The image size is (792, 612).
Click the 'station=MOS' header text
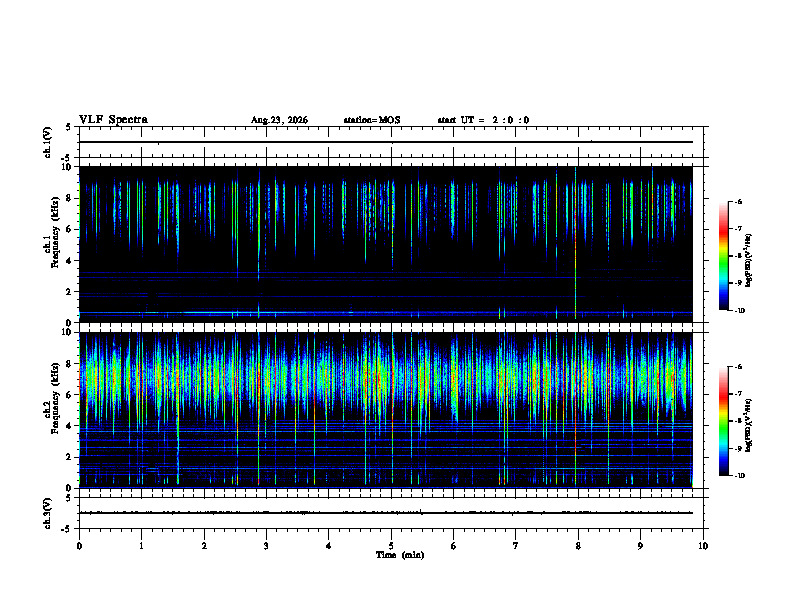click(372, 120)
